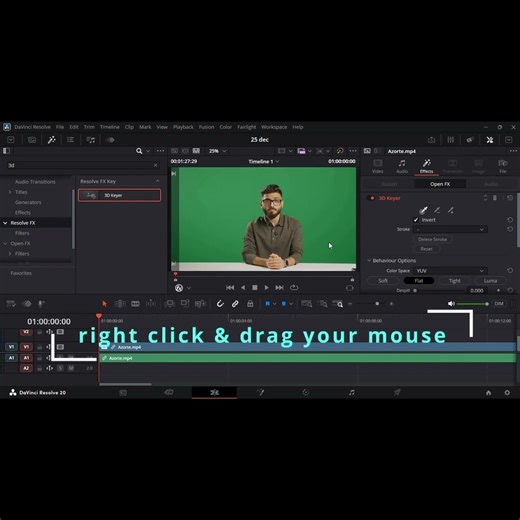Switch to the File inspector tab

click(x=503, y=166)
